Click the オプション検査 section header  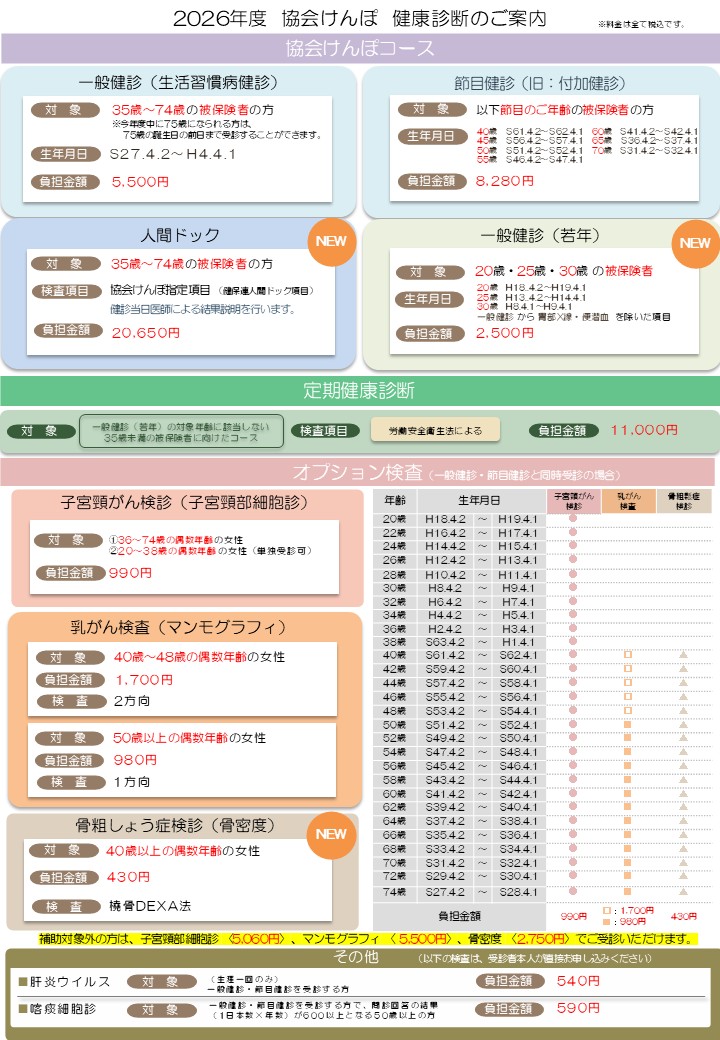(360, 472)
